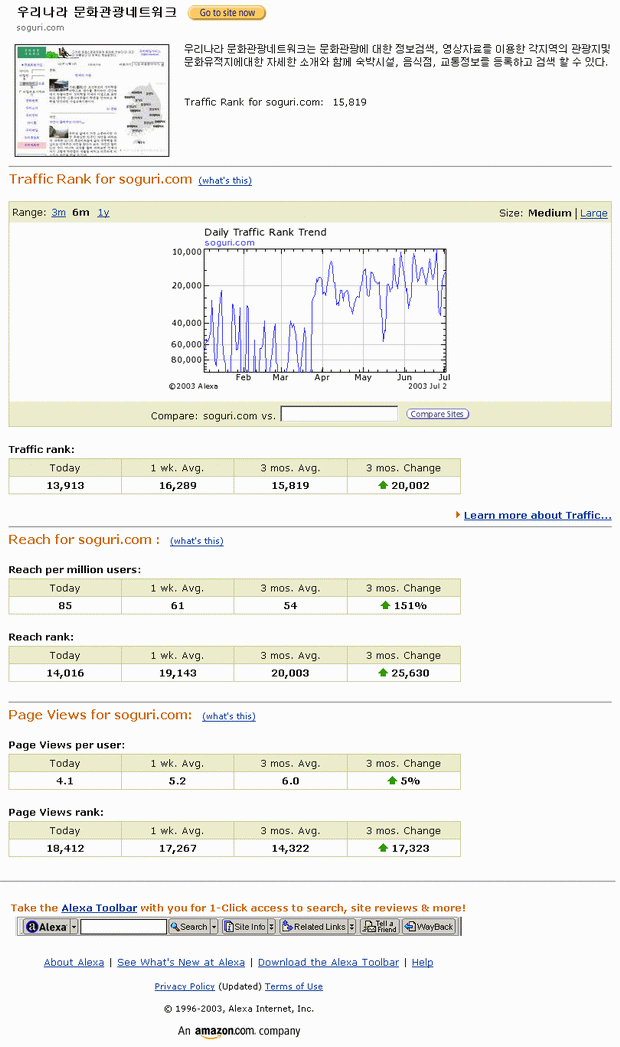Click the Traffic rank 1 wk. Avg. value 16,289
Viewport: 620px width, 1047px height.
pos(178,485)
